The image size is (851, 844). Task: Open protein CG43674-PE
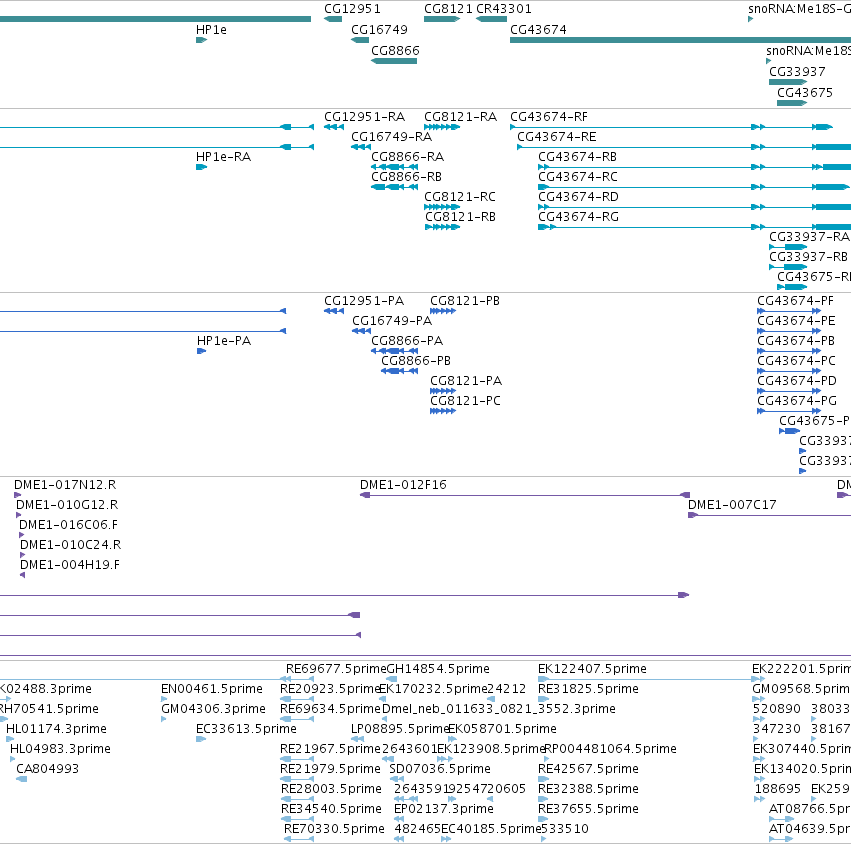pyautogui.click(x=789, y=331)
